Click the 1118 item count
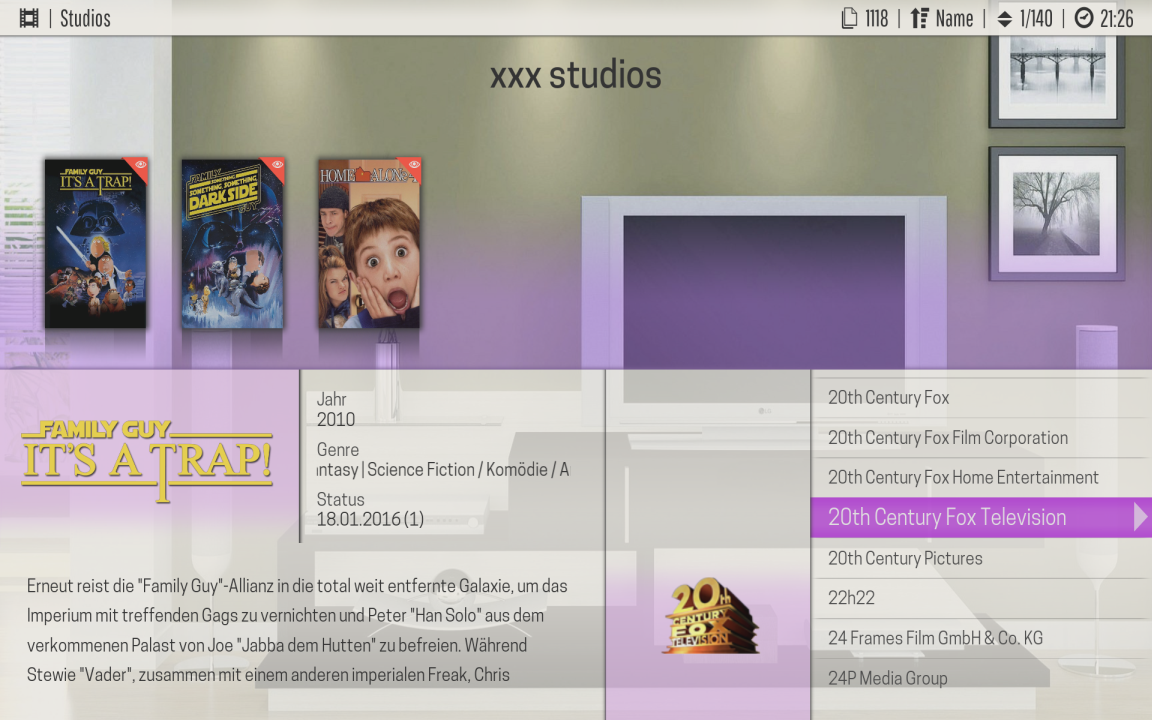 tap(876, 18)
